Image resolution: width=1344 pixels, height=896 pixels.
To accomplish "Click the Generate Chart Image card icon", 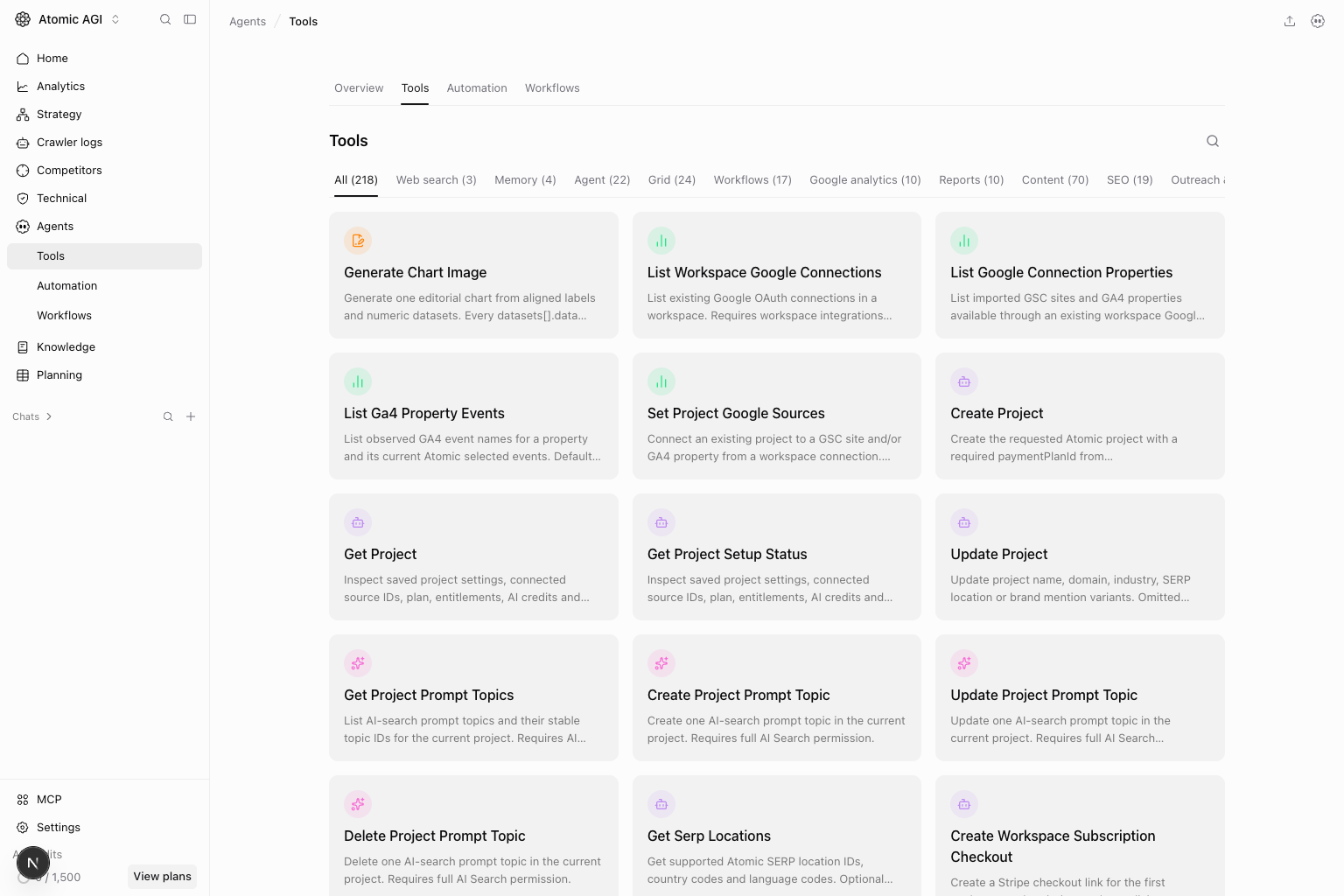I will click(358, 241).
